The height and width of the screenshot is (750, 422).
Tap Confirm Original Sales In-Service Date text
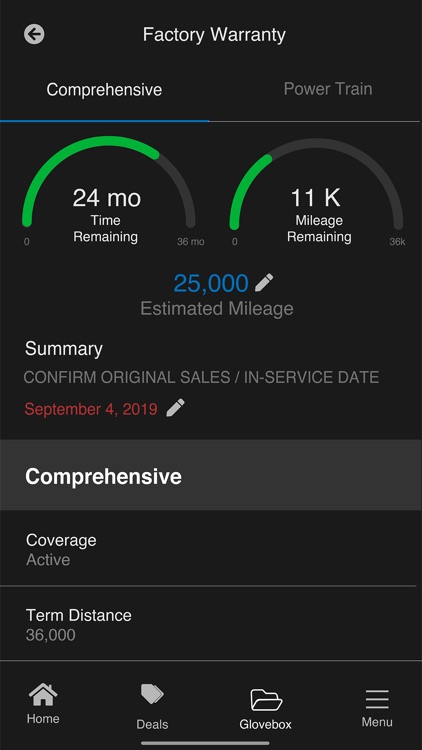tap(201, 377)
